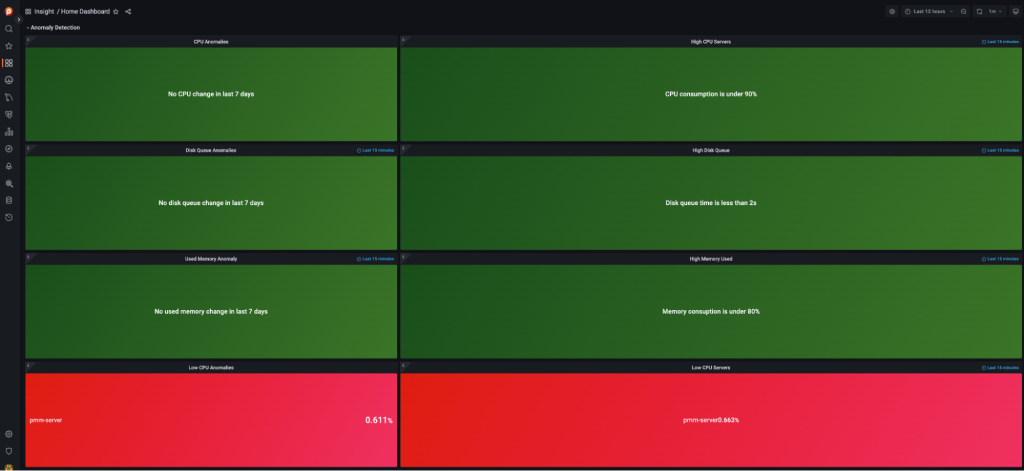Mark Home Dashboard as favorite using the star
Image resolution: width=1024 pixels, height=471 pixels.
pyautogui.click(x=116, y=11)
